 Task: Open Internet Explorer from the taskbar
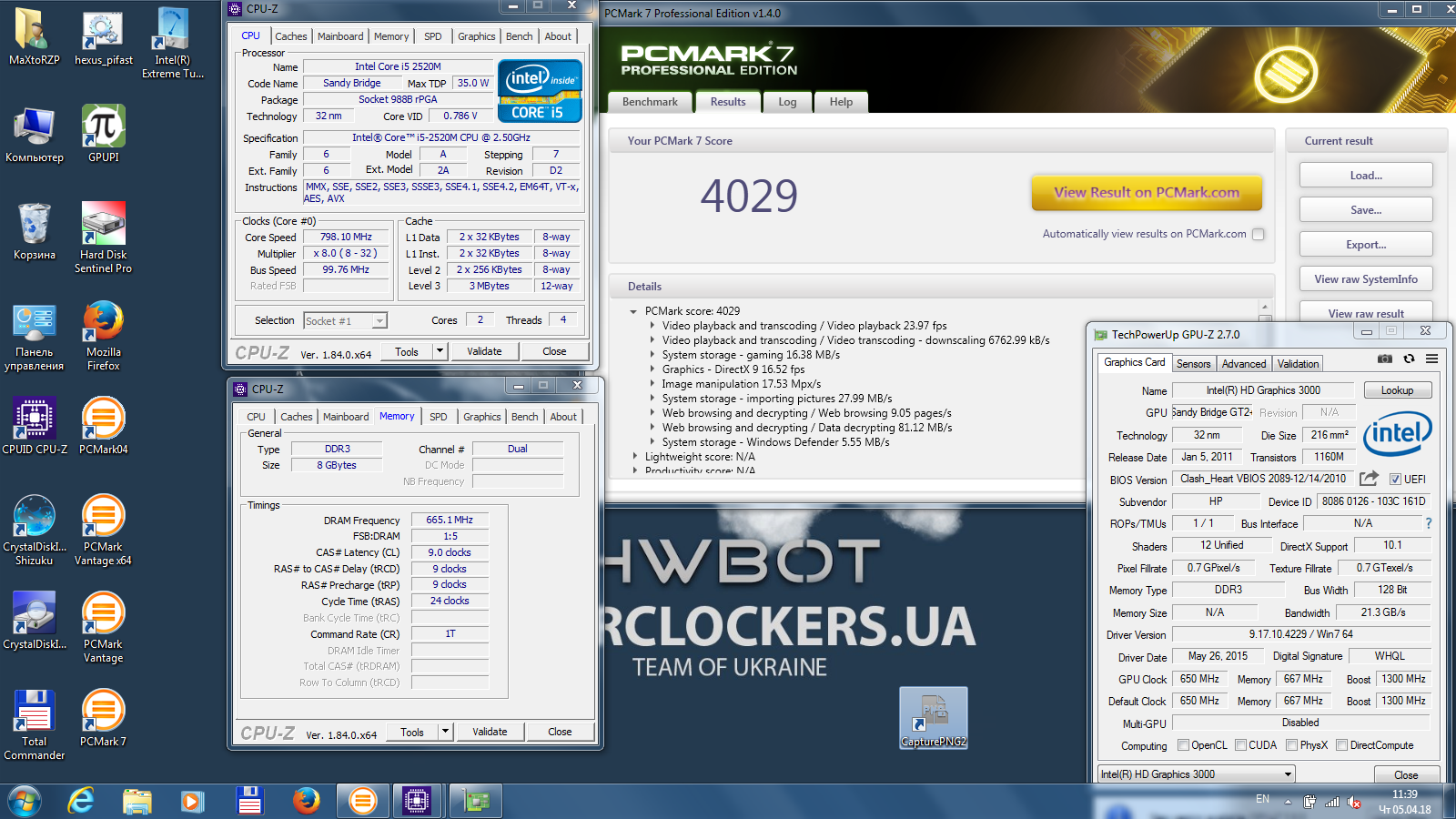click(x=81, y=801)
